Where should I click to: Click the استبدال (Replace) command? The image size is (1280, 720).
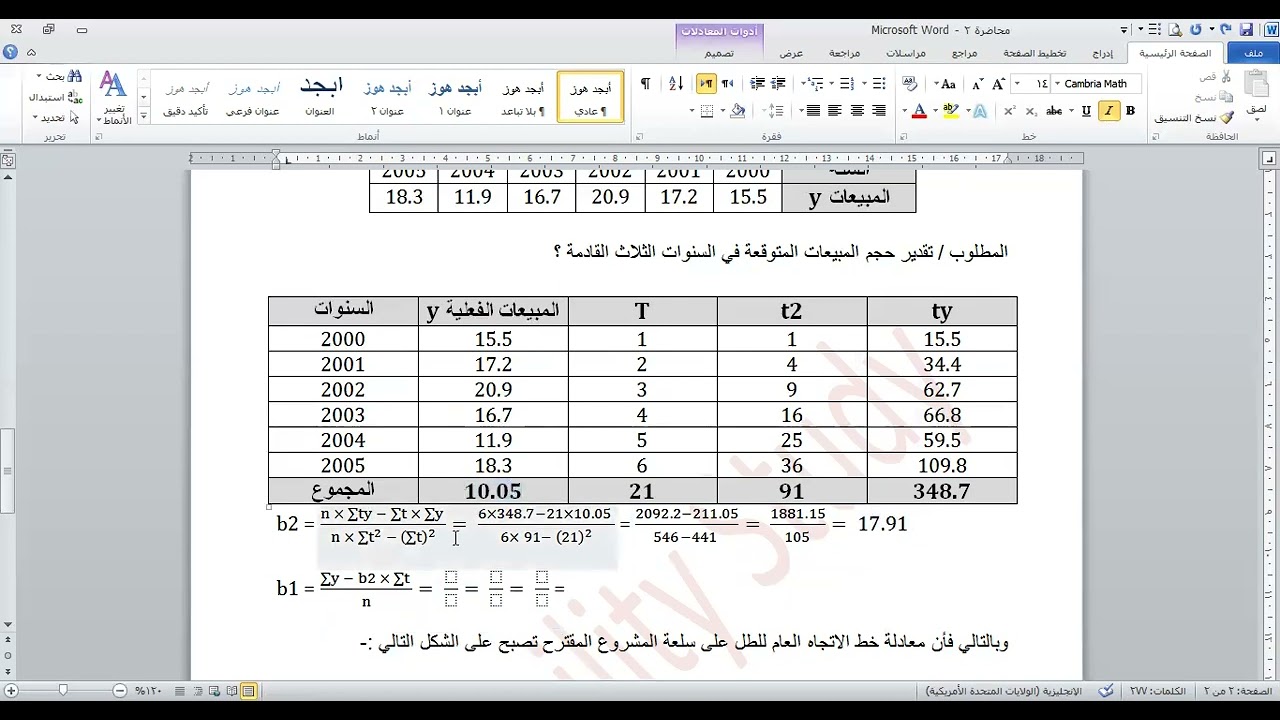coord(47,95)
